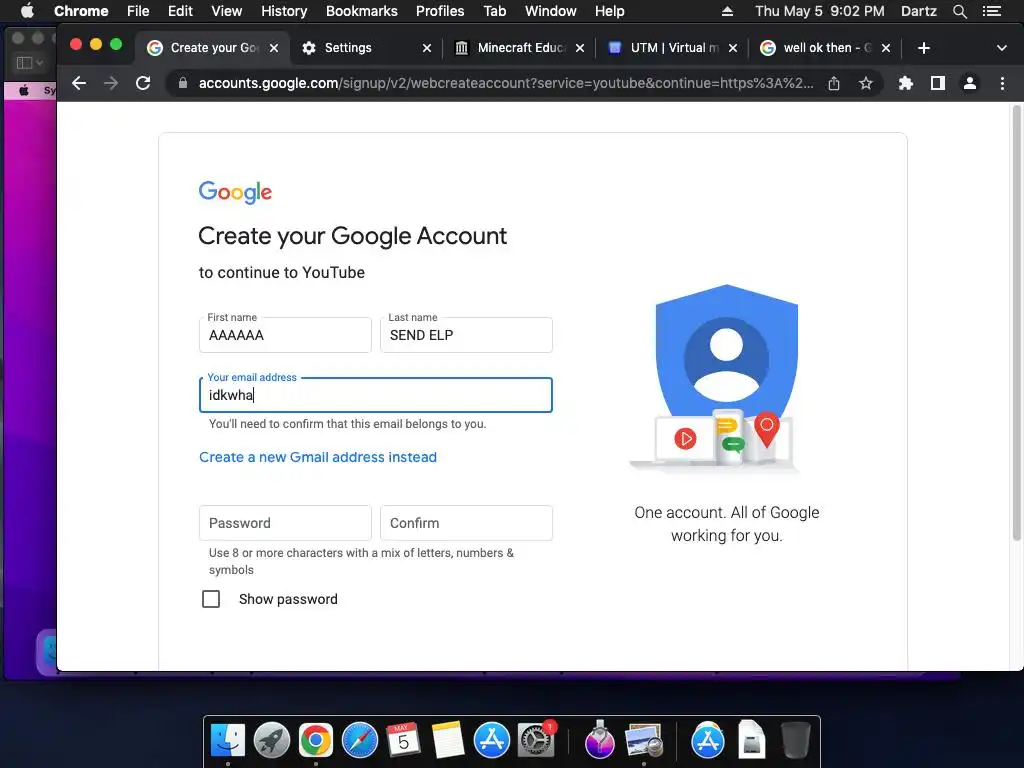The image size is (1024, 768).
Task: Open System Preferences from the Dock
Action: tap(536, 741)
